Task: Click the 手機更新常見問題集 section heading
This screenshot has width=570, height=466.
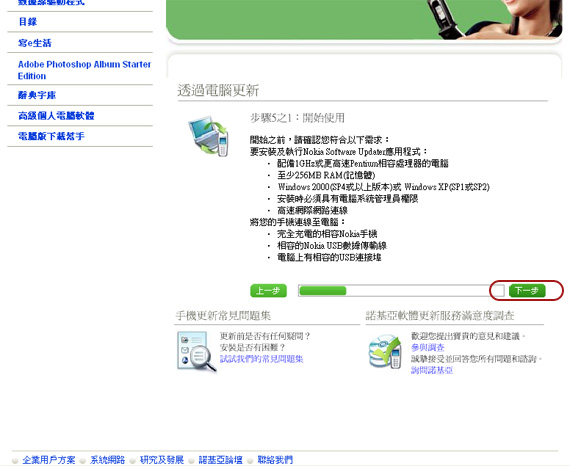Action: point(223,316)
